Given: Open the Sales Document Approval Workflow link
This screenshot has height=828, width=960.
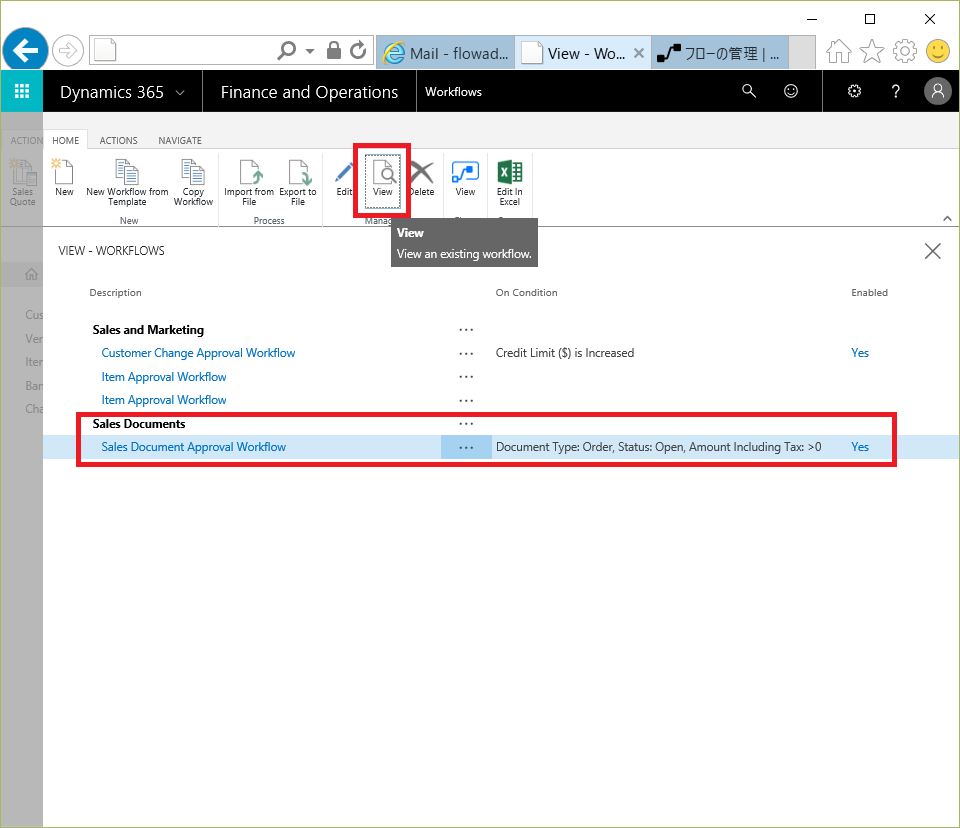Looking at the screenshot, I should tap(193, 447).
